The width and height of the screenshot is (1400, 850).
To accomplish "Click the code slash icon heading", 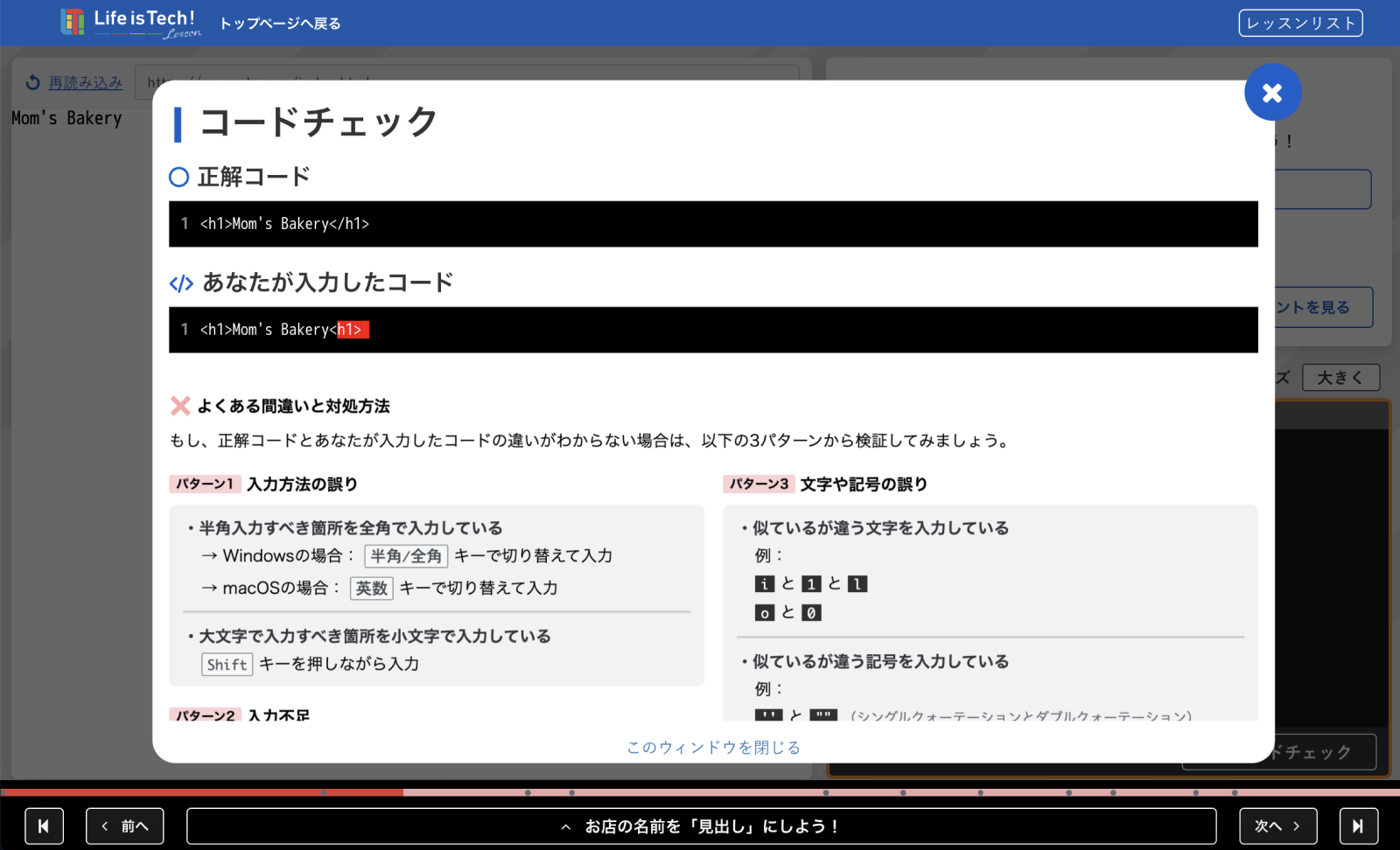I will 181,283.
